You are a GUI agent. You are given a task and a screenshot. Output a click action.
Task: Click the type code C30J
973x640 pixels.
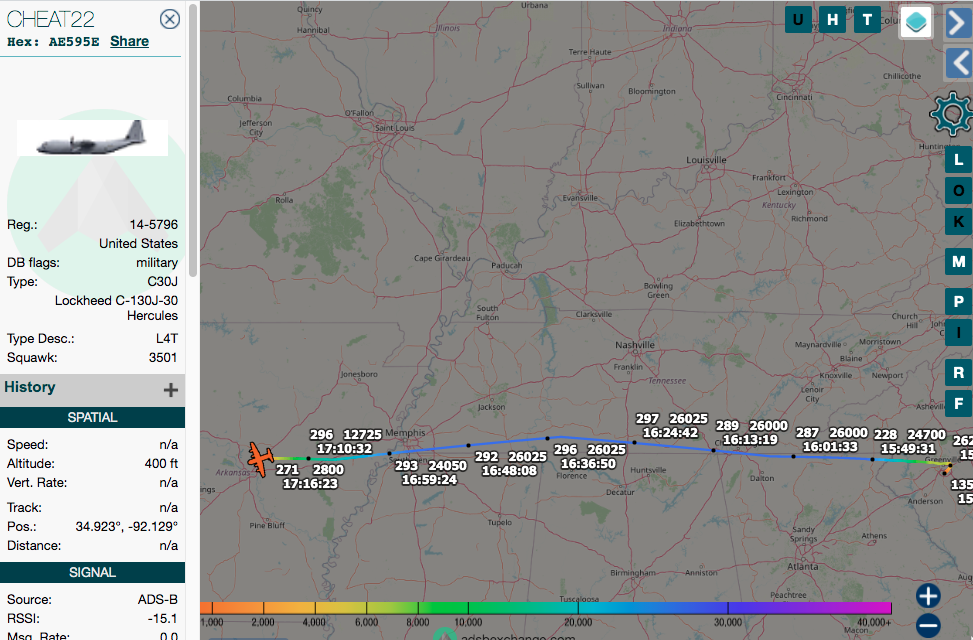pos(163,282)
